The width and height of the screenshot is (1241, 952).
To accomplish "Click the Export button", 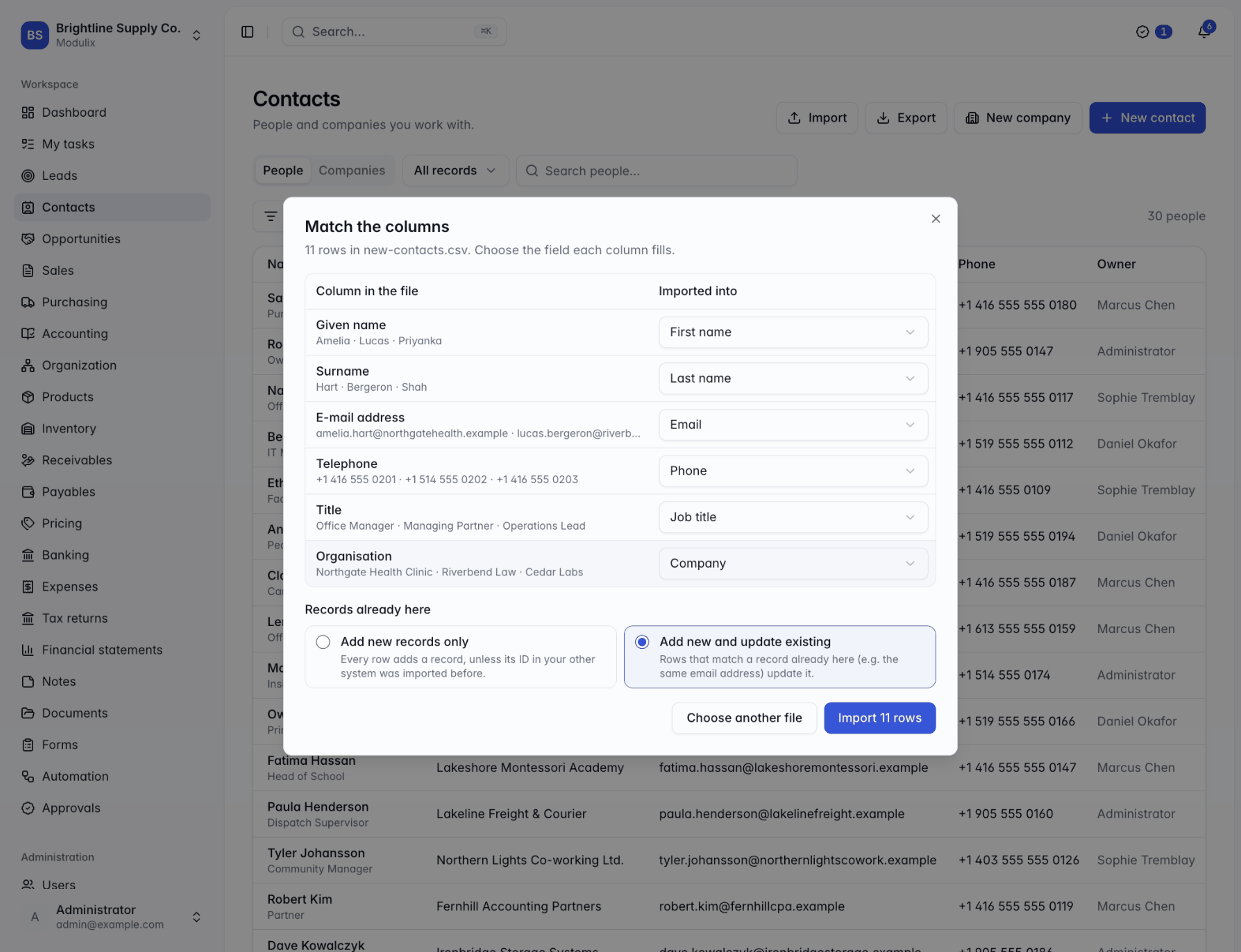I will 905,118.
